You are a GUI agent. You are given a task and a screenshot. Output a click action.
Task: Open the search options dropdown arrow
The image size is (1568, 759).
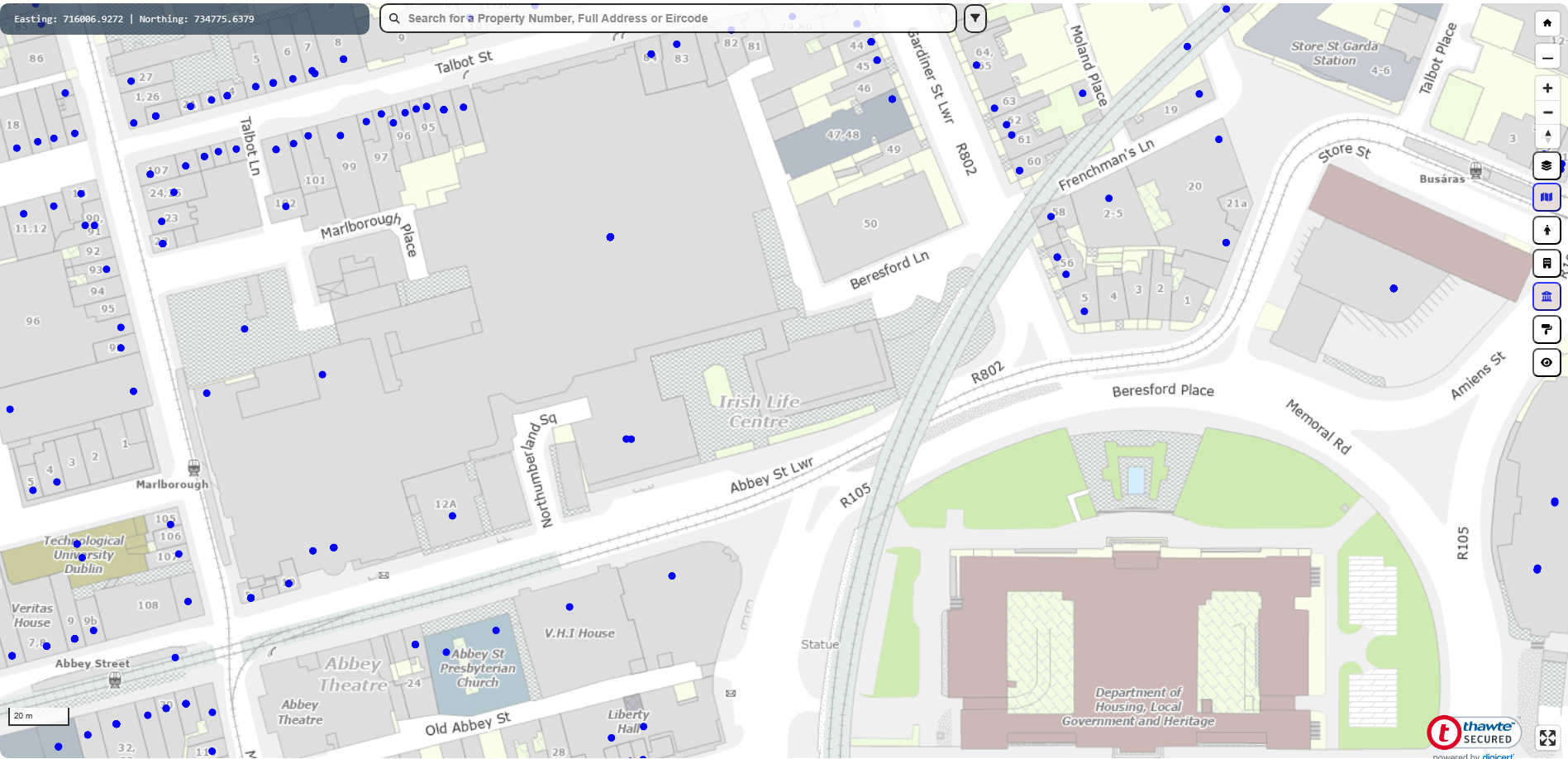click(975, 18)
